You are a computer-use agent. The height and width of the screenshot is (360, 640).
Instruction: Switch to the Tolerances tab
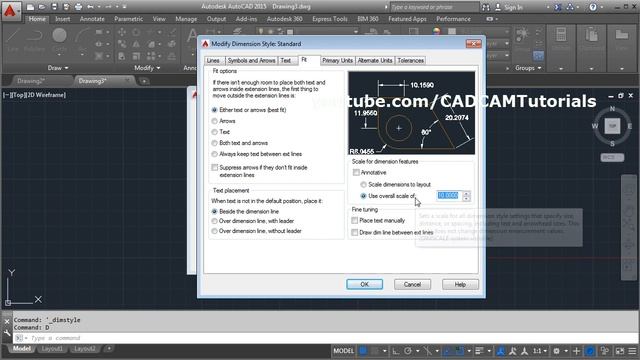410,60
